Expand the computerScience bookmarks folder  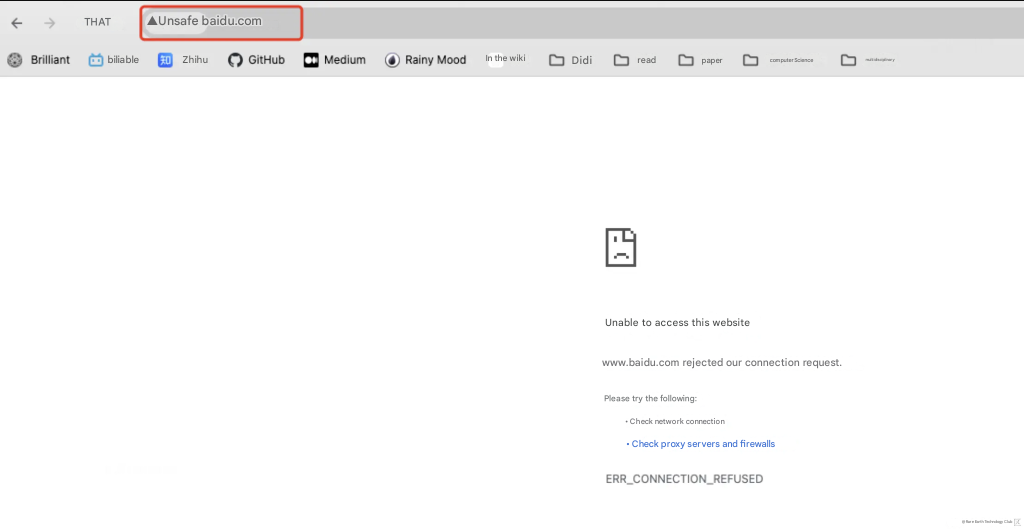click(x=778, y=60)
